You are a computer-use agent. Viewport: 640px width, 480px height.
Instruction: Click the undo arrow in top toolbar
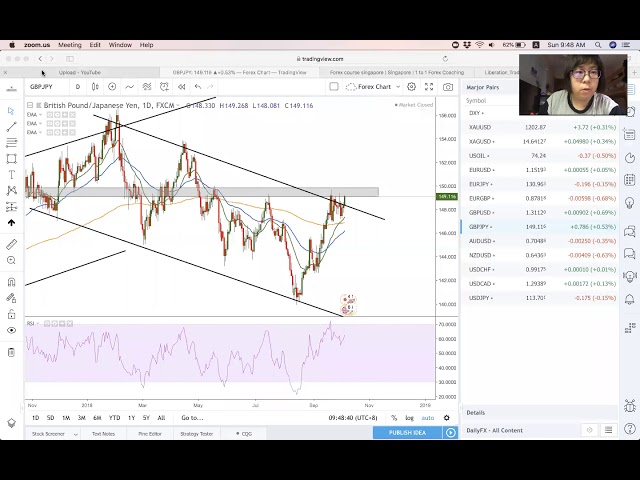pyautogui.click(x=198, y=87)
